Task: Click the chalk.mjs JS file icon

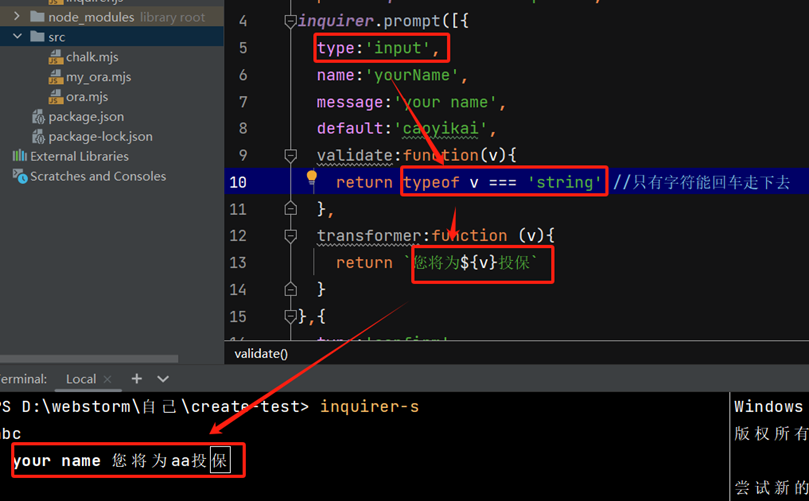Action: (56, 57)
